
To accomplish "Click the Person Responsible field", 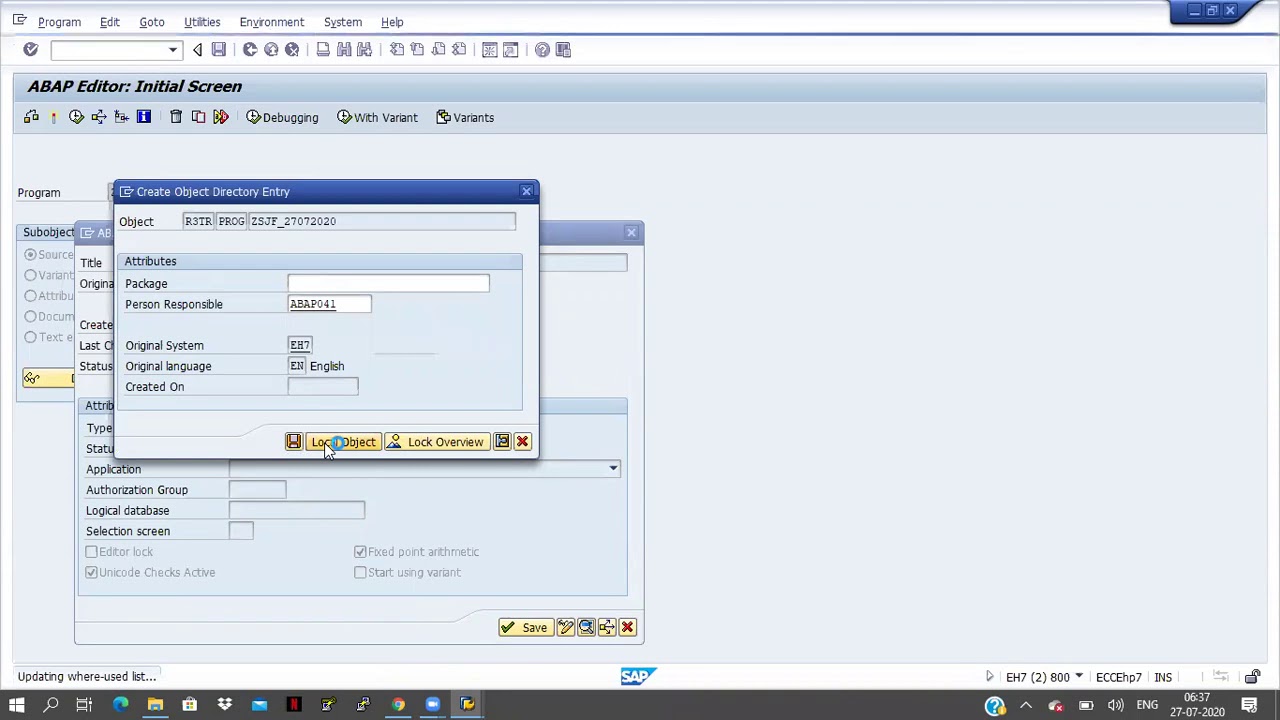I will tap(329, 304).
